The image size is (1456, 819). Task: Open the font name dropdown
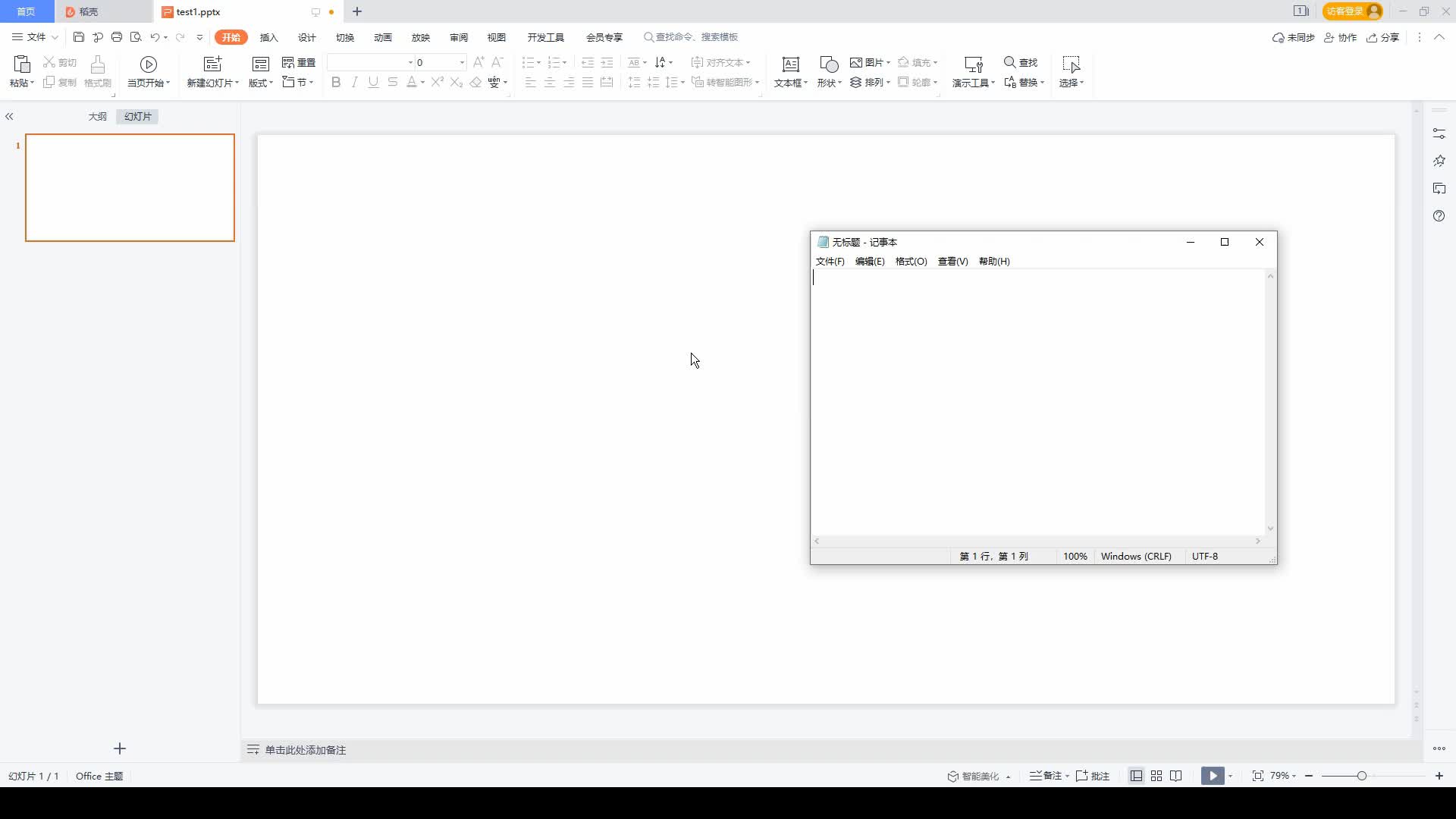[410, 62]
